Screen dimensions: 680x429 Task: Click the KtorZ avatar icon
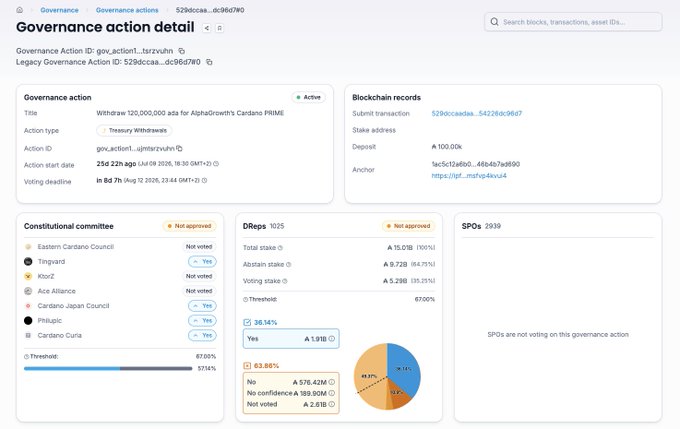point(28,276)
